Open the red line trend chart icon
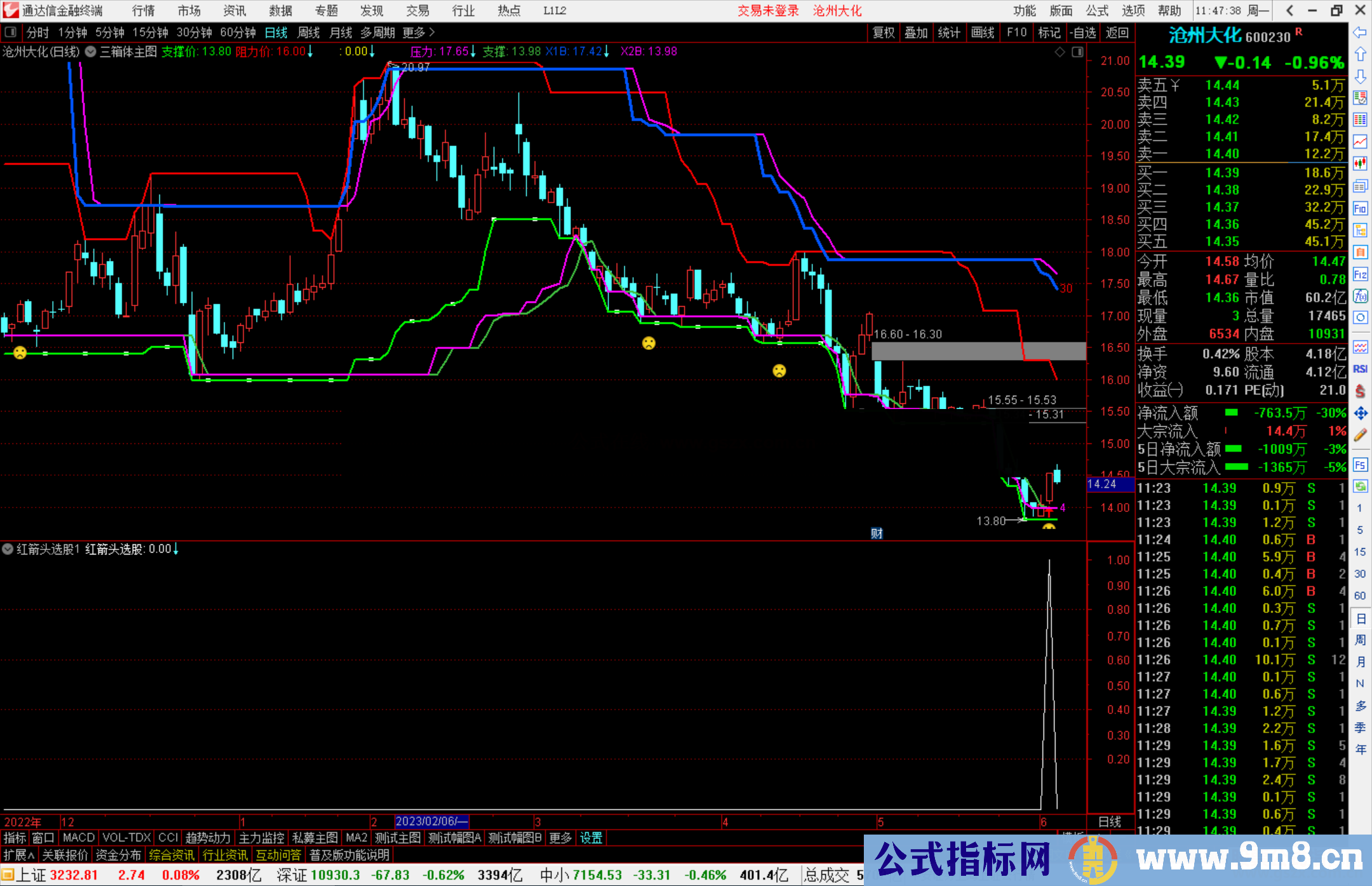Screen dimensions: 1372x886 pos(1360,142)
